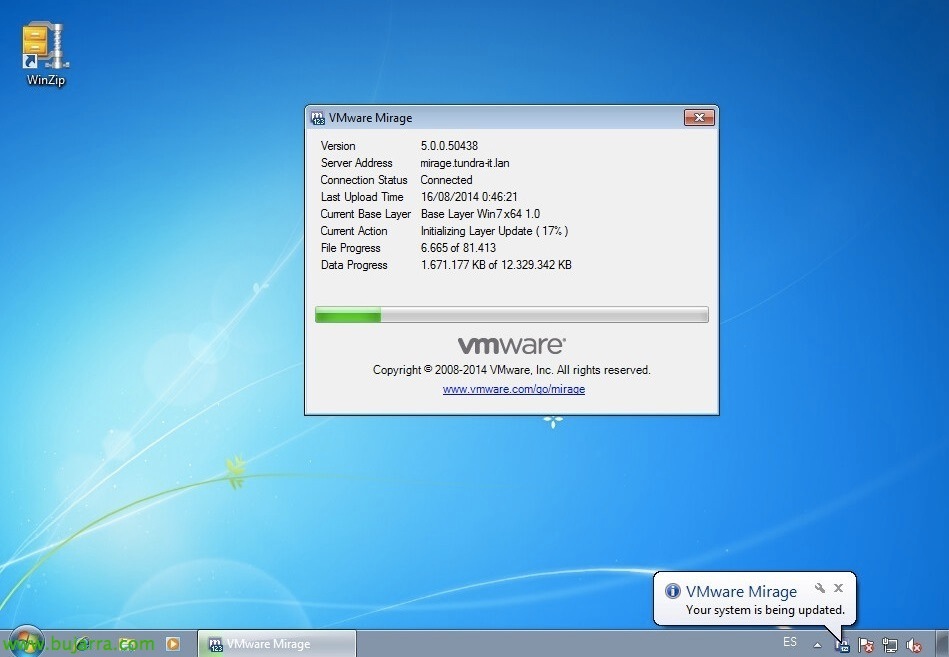
Task: Click the file progress 6.665 of 81.413
Action: pyautogui.click(x=458, y=247)
